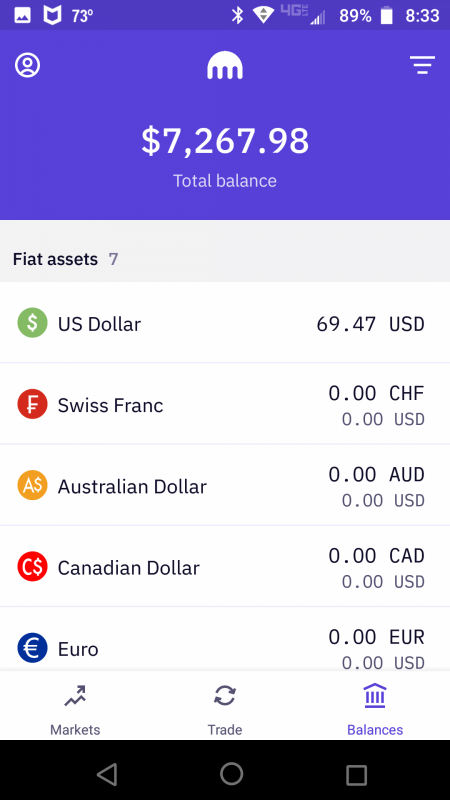Image resolution: width=450 pixels, height=800 pixels.
Task: Tap the Android back navigation button
Action: pyautogui.click(x=107, y=774)
